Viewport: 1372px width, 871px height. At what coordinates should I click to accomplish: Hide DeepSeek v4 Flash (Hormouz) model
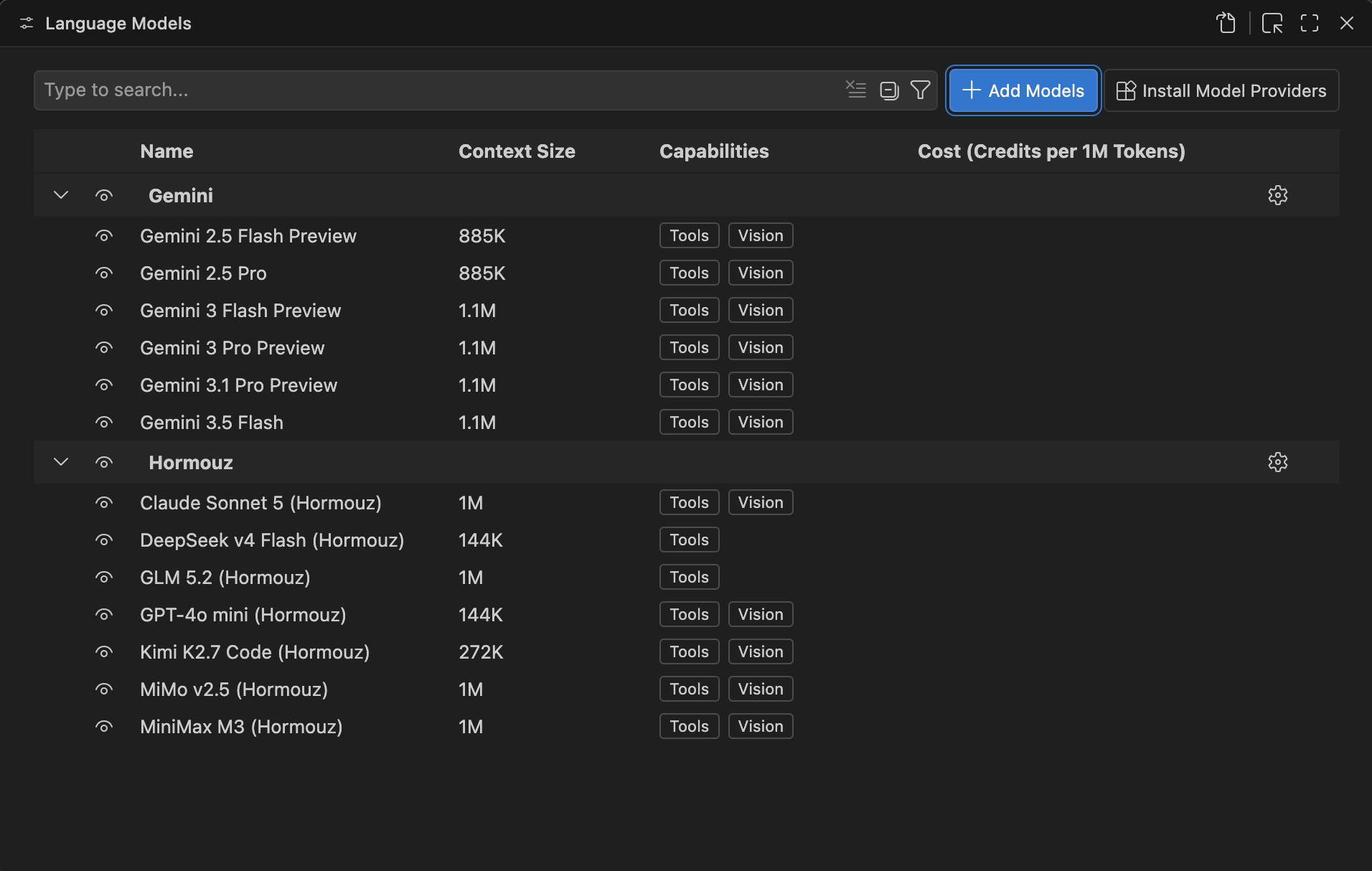coord(104,540)
